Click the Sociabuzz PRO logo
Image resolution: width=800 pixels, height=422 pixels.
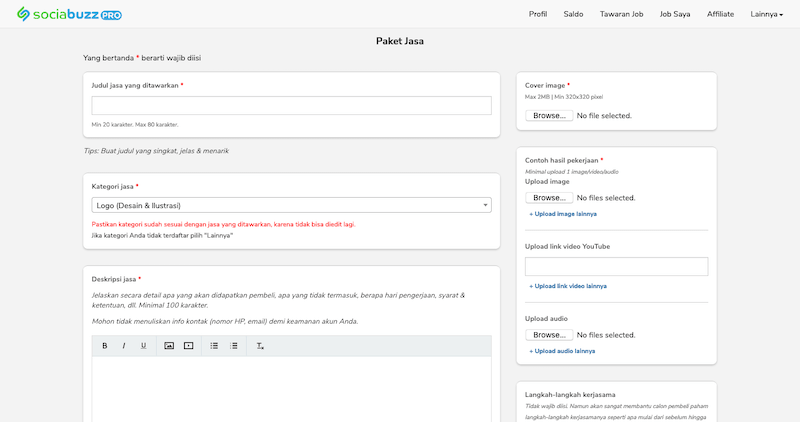[x=69, y=14]
